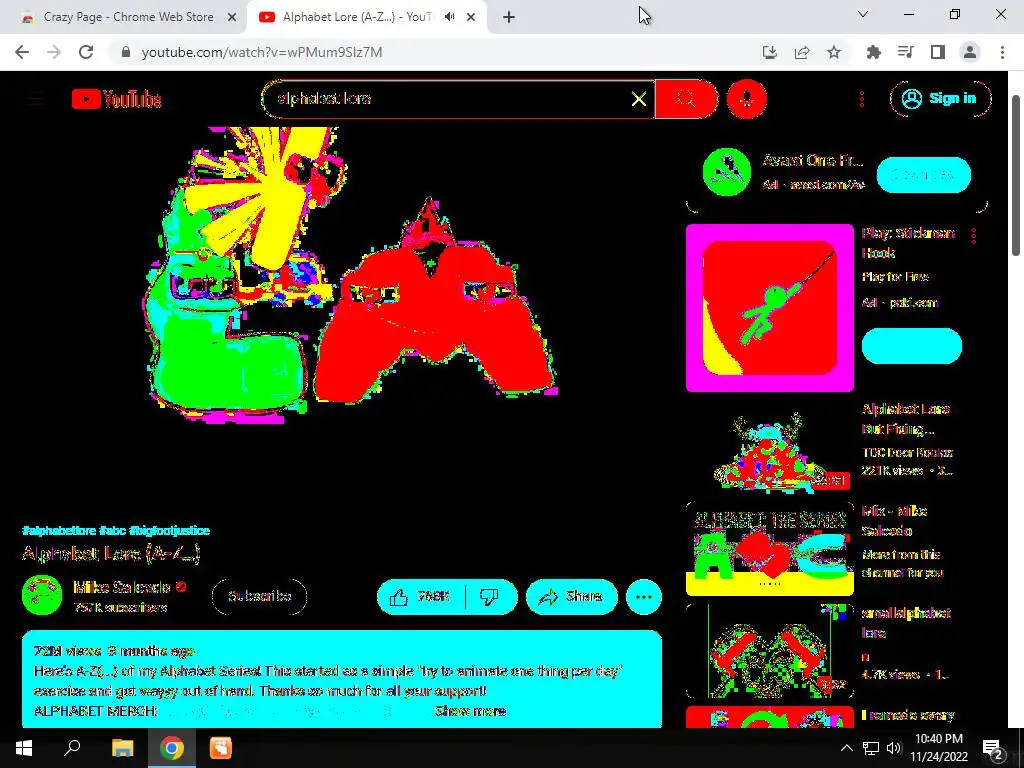
Task: Subscribe to Mike Salcedo channel
Action: tap(259, 596)
